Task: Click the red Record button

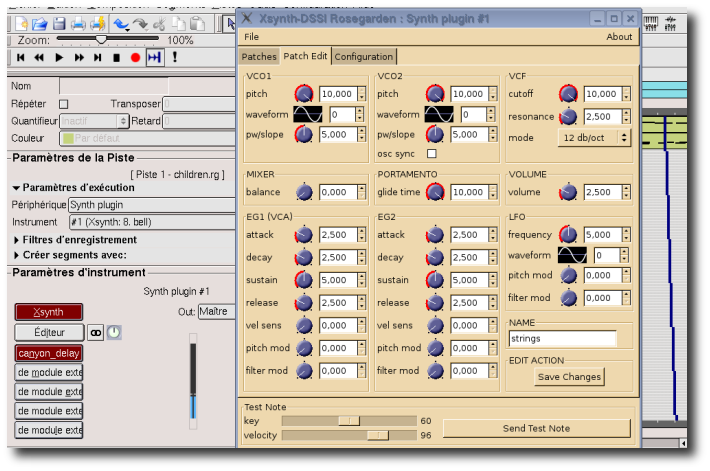Action: (135, 58)
